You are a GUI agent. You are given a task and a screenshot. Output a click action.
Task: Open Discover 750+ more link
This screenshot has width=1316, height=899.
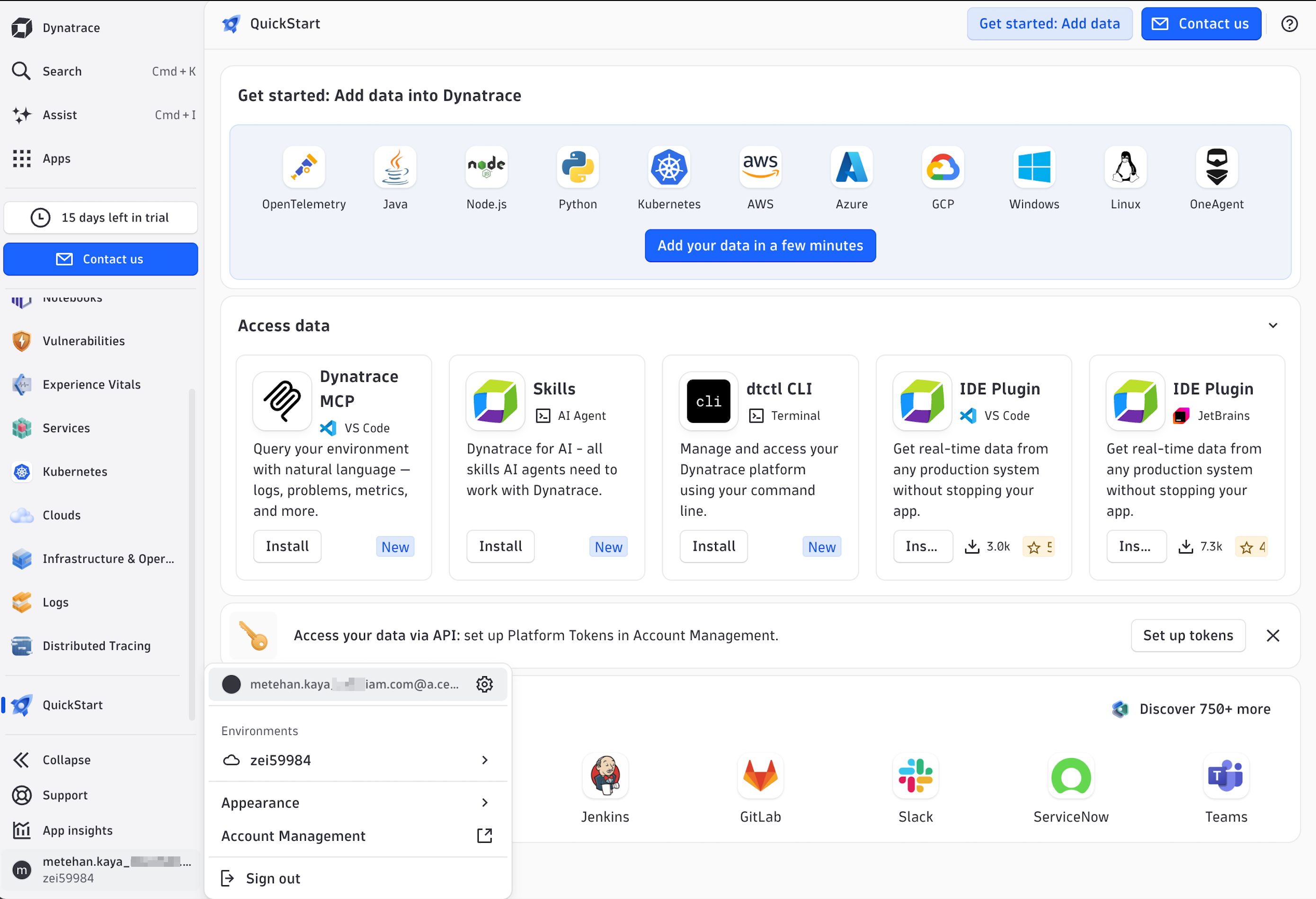coord(1191,709)
